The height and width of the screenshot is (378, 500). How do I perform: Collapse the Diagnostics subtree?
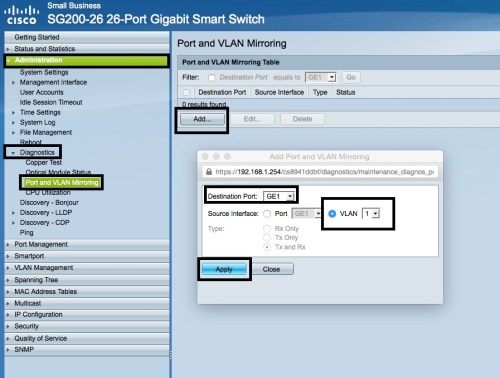13,153
